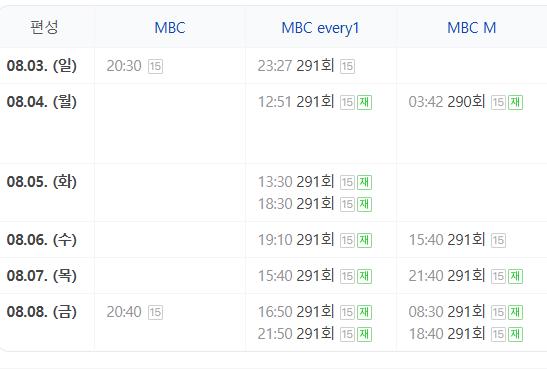547x370 pixels.
Task: Click the 15 rating badge beside 18:30 291회
Action: (x=347, y=204)
